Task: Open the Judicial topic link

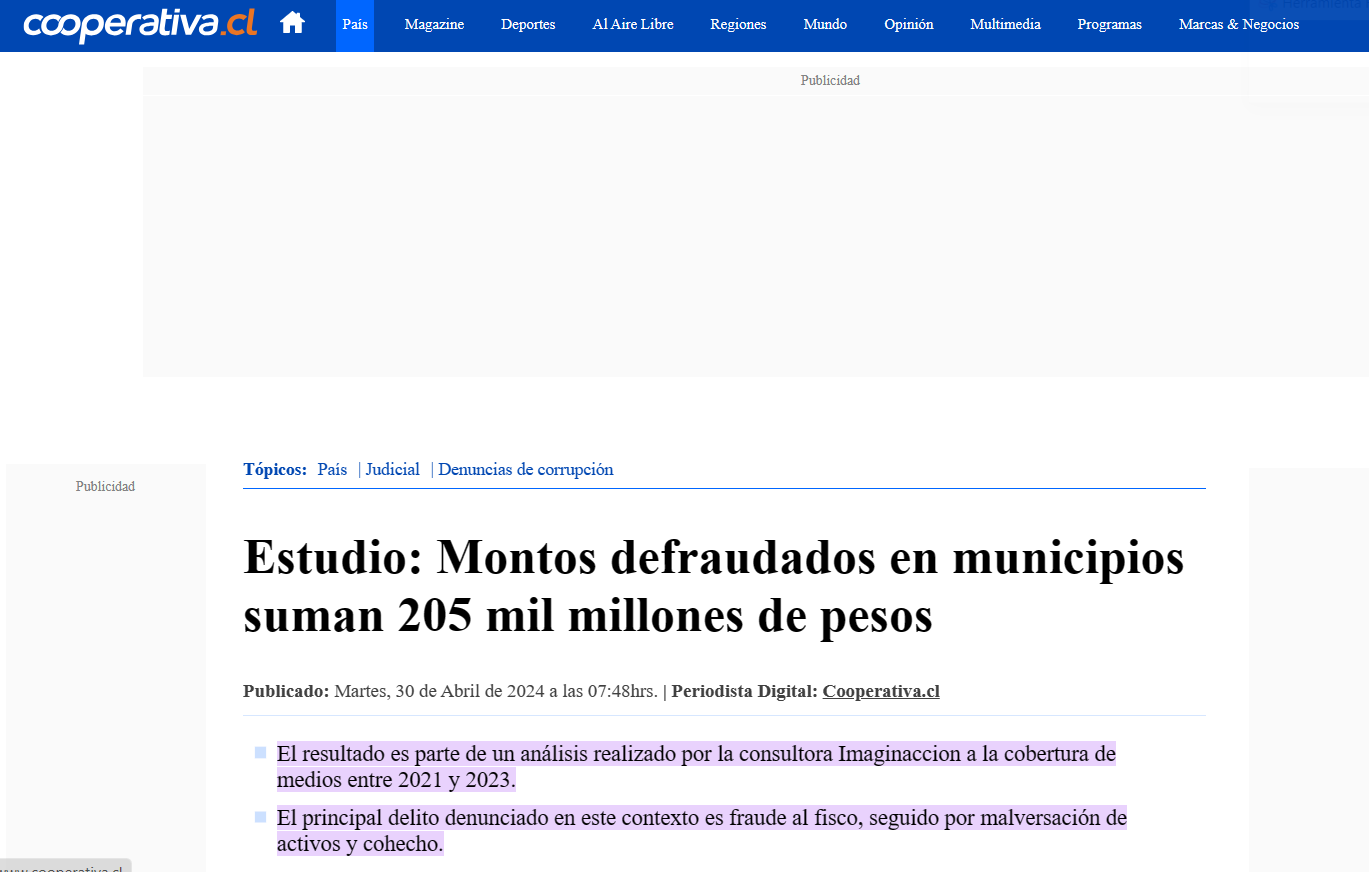Action: [393, 469]
